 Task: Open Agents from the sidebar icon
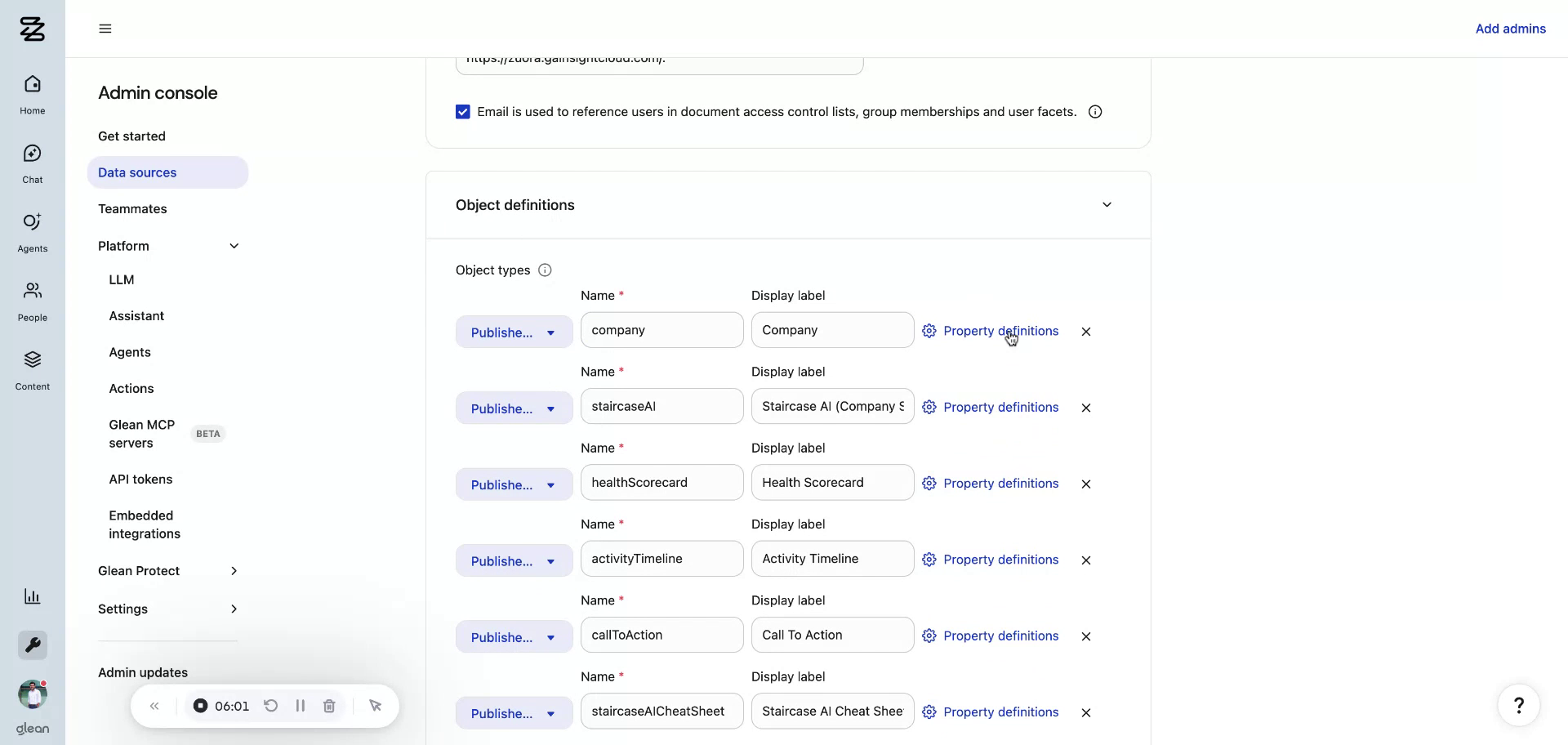point(32,230)
